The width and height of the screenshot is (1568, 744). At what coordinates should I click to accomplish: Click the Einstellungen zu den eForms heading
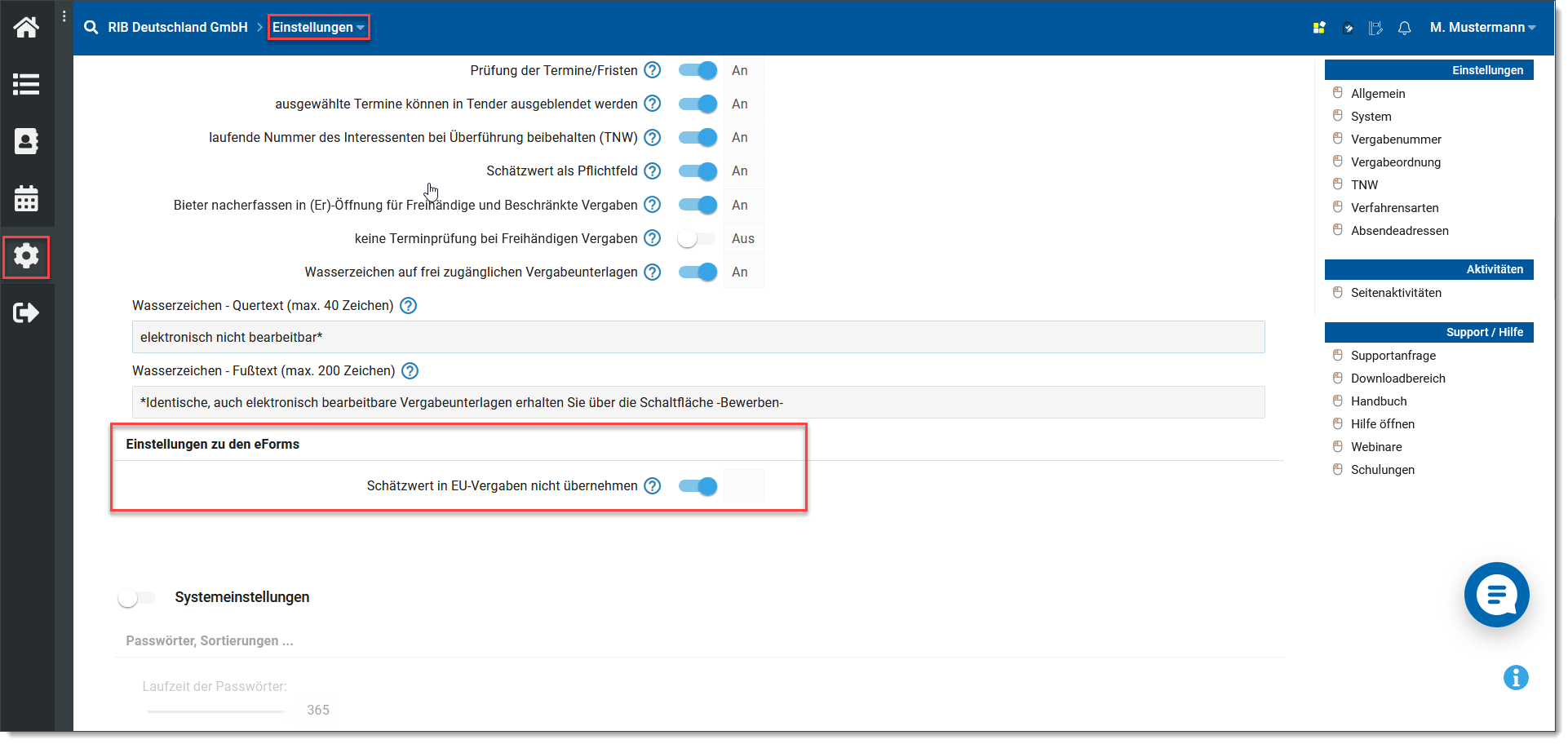[212, 445]
